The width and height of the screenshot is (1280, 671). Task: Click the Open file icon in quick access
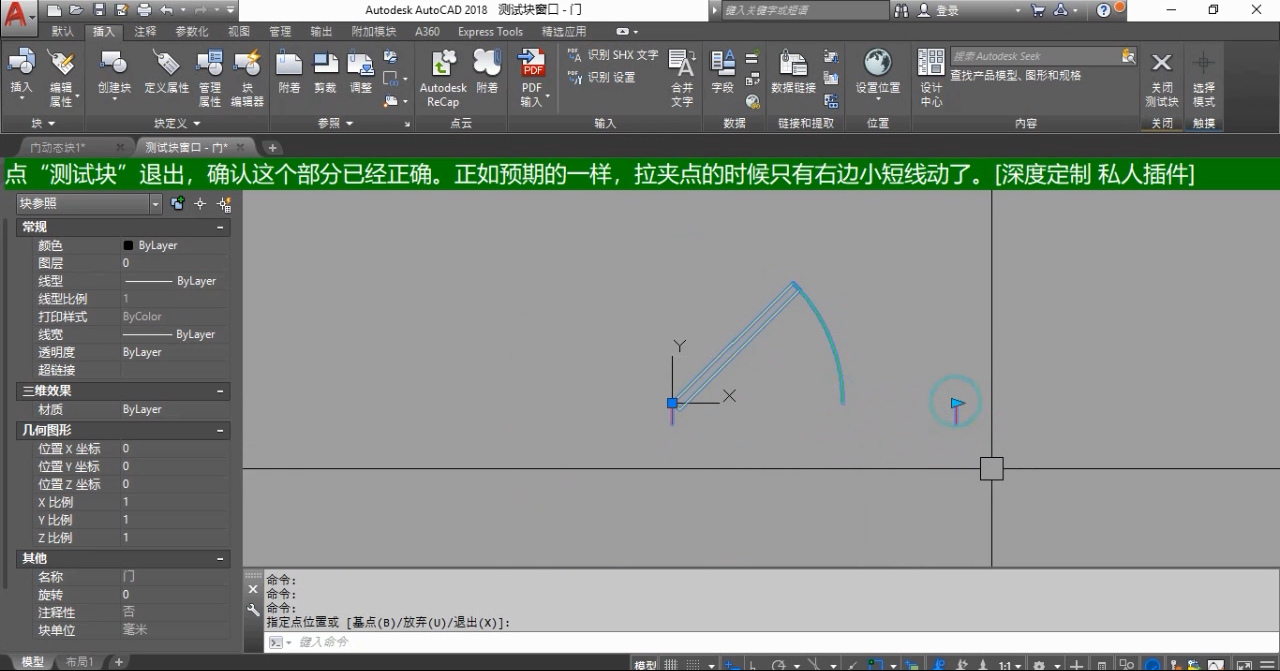coord(76,10)
